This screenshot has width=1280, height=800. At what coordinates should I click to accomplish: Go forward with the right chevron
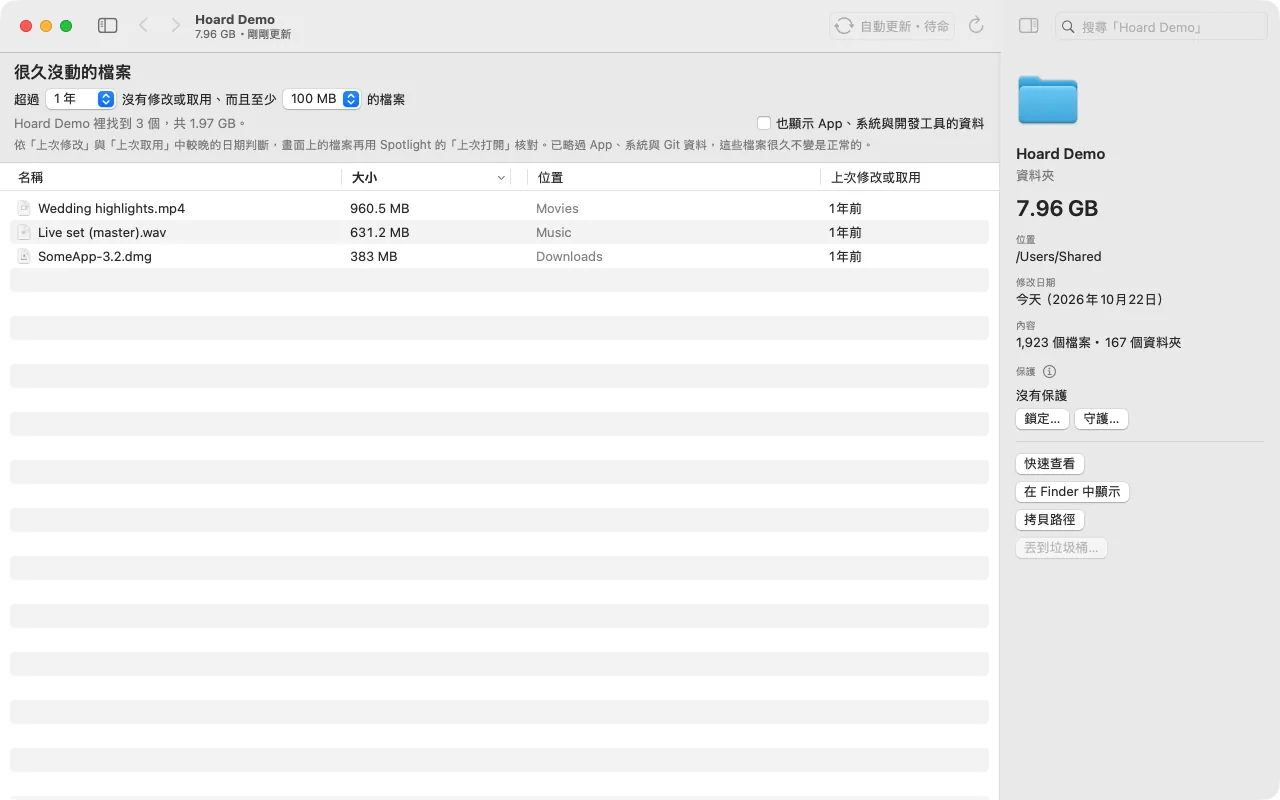176,26
